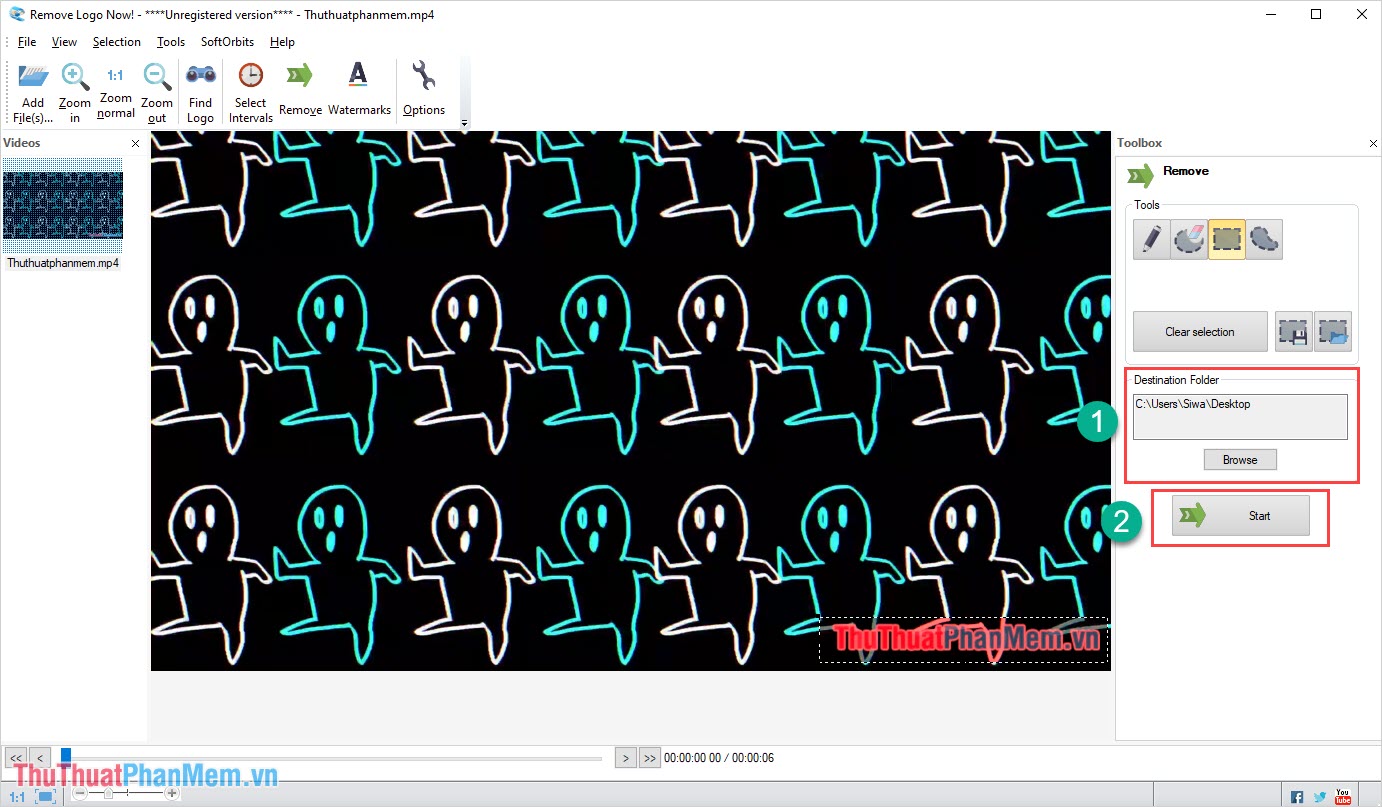The image size is (1382, 807).
Task: Select the freehand lasso selection tool
Action: click(1264, 239)
